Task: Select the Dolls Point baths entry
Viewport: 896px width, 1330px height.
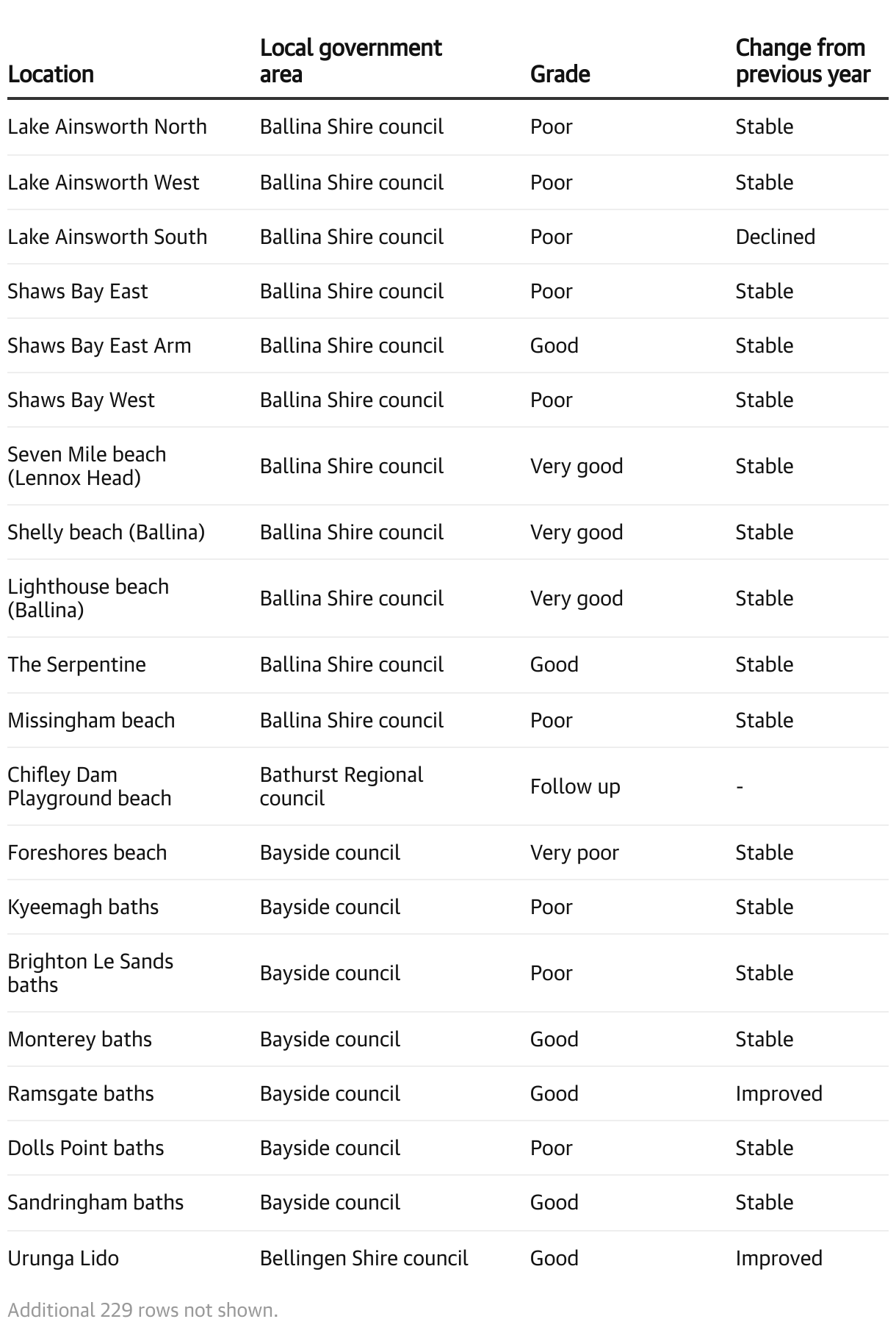Action: tap(85, 1149)
